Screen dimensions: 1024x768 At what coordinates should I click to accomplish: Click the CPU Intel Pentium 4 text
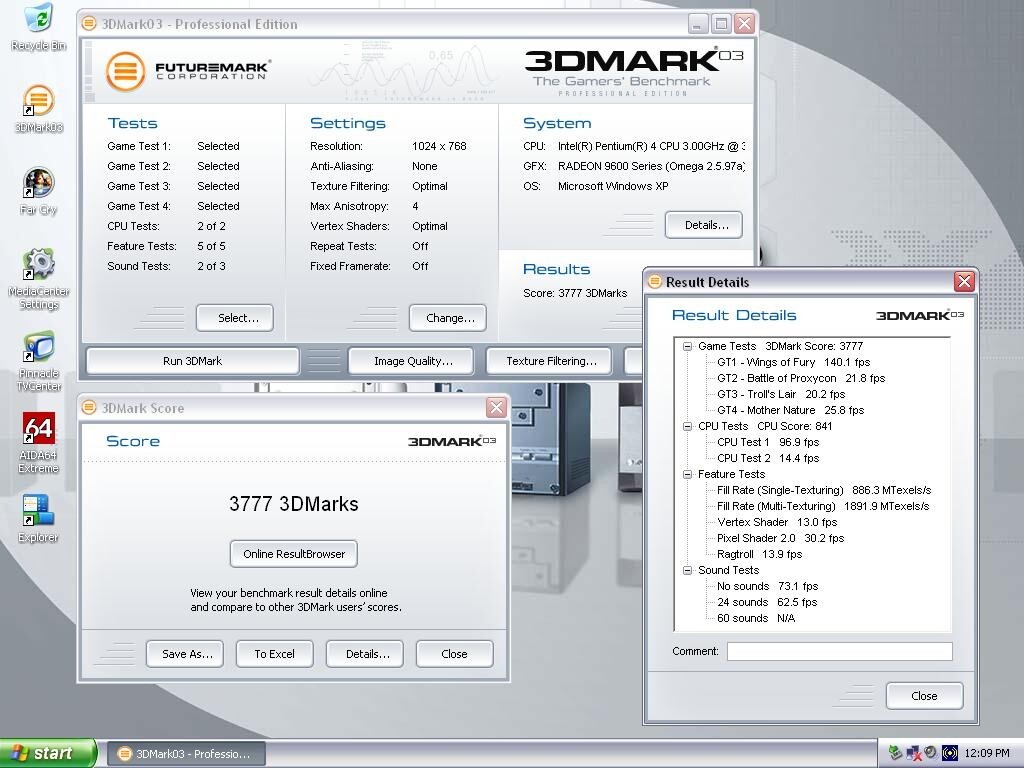(651, 146)
